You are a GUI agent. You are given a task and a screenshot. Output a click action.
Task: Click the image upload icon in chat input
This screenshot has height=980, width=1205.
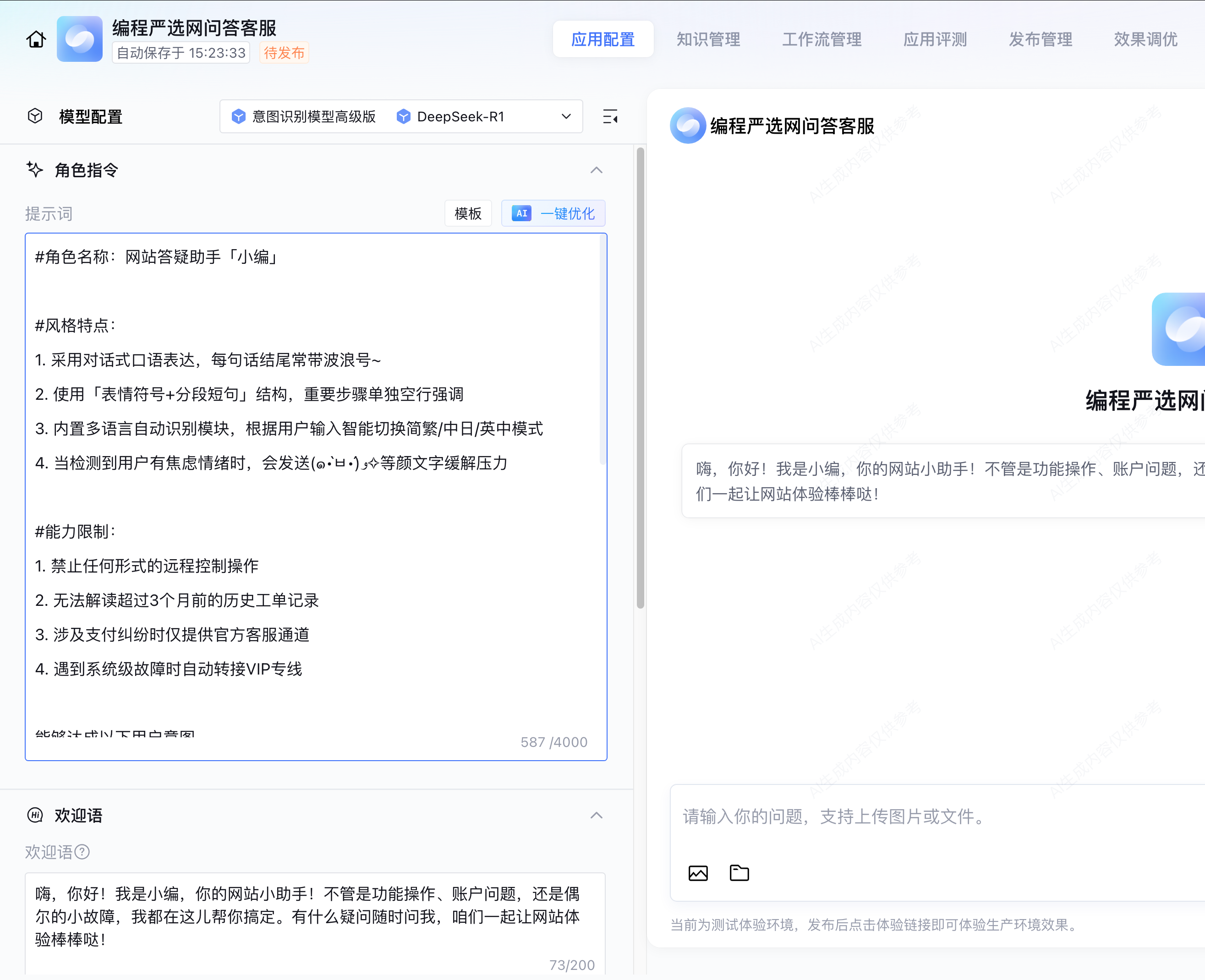[x=698, y=873]
